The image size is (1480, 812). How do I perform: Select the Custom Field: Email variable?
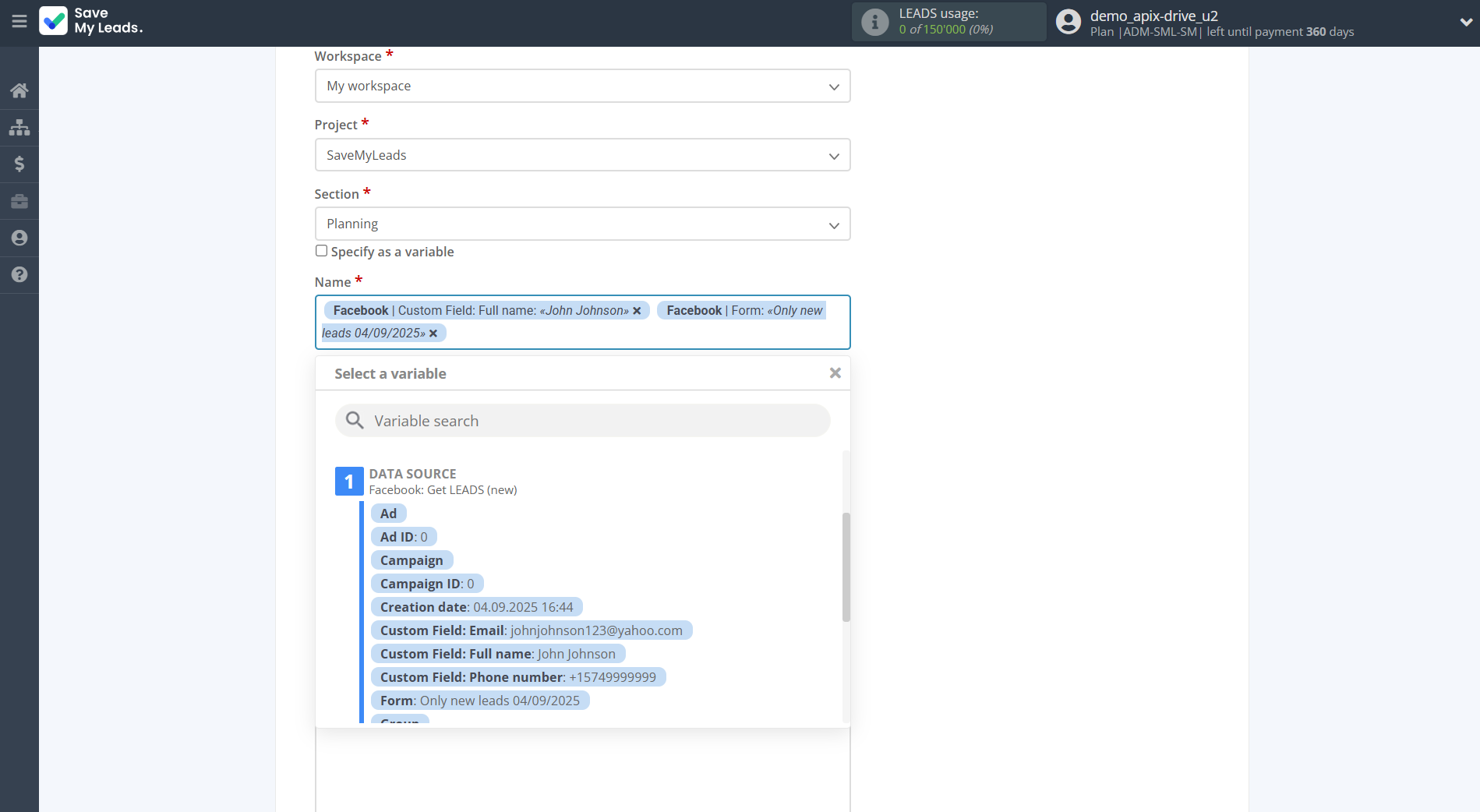coord(531,630)
